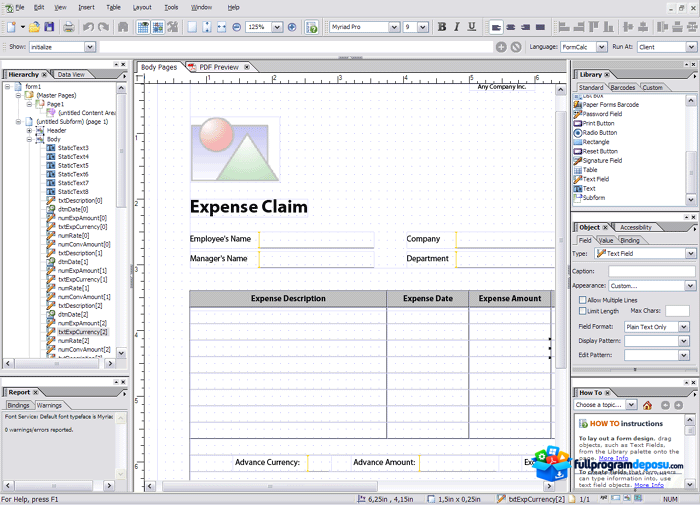
Task: Enable Allow Multiple Lines checkbox
Action: [x=583, y=300]
